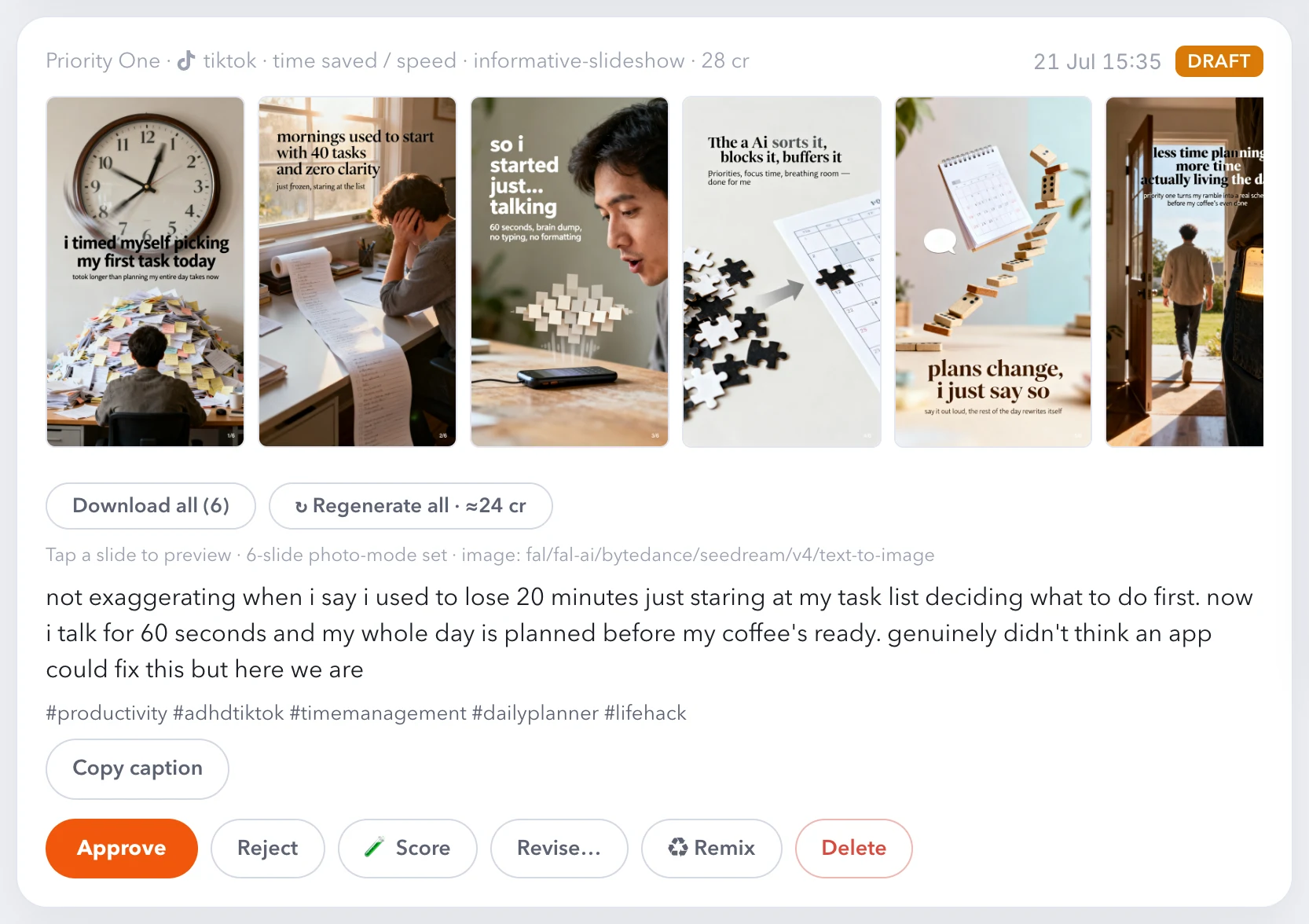The width and height of the screenshot is (1309, 924).
Task: Preview the puzzle pieces calendar slide
Action: coord(782,272)
